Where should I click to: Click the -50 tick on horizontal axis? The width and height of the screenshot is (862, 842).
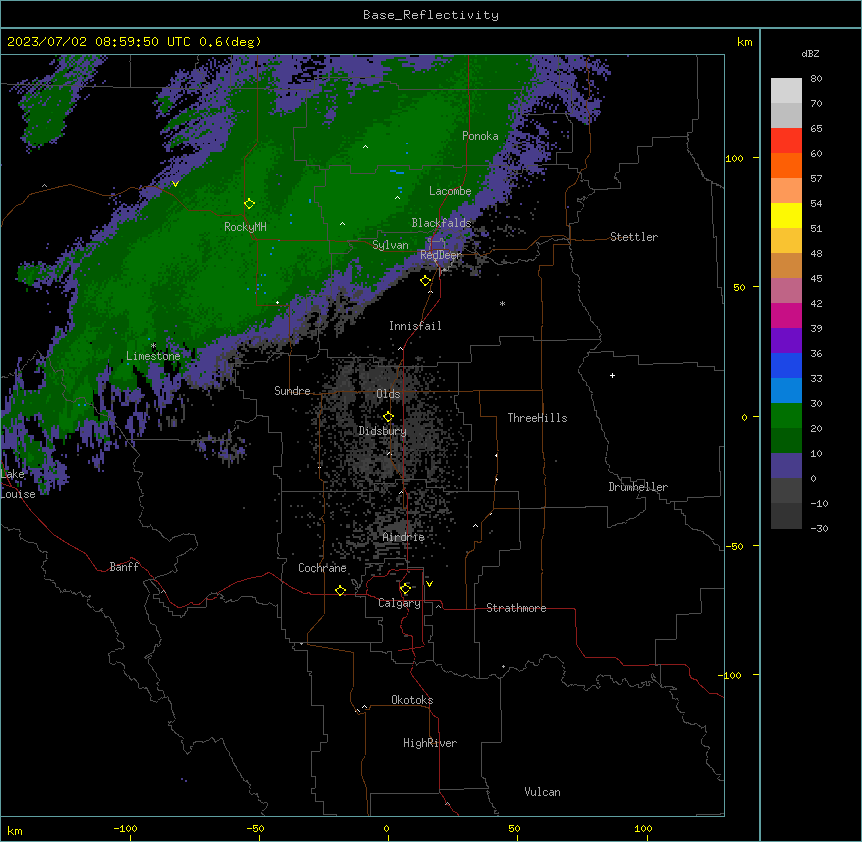(x=255, y=828)
